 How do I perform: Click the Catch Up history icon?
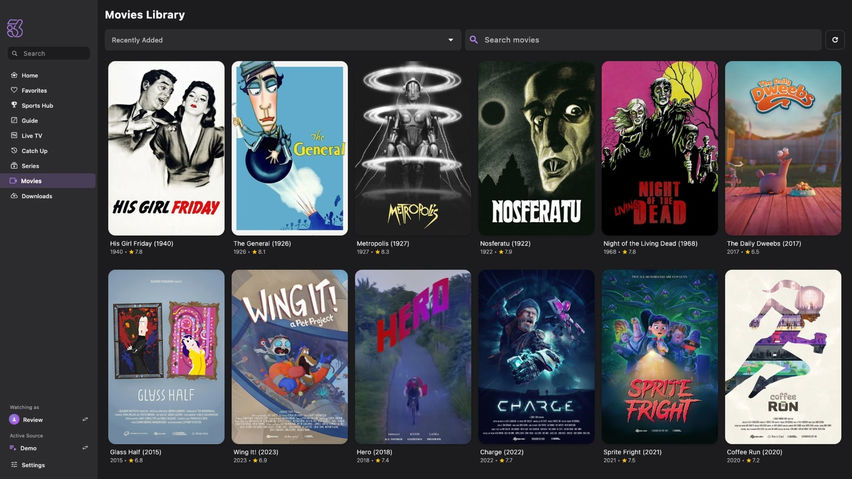click(x=14, y=150)
